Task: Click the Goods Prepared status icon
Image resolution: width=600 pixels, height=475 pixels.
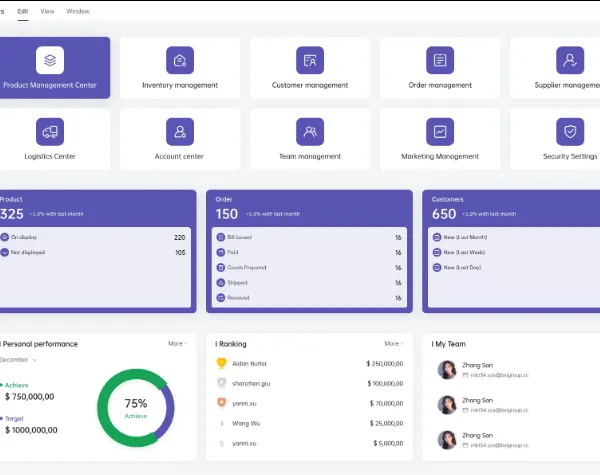Action: (221, 268)
